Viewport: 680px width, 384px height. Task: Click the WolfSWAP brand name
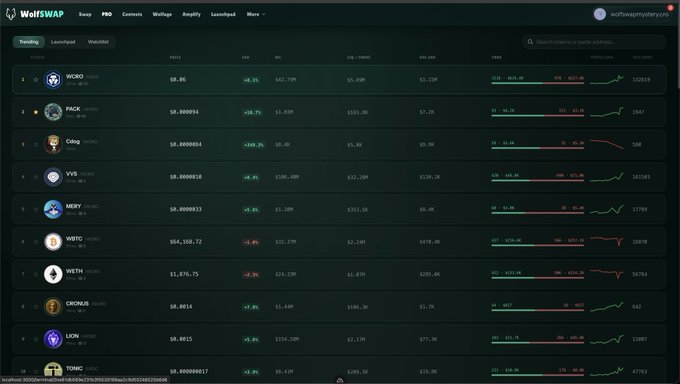click(42, 14)
